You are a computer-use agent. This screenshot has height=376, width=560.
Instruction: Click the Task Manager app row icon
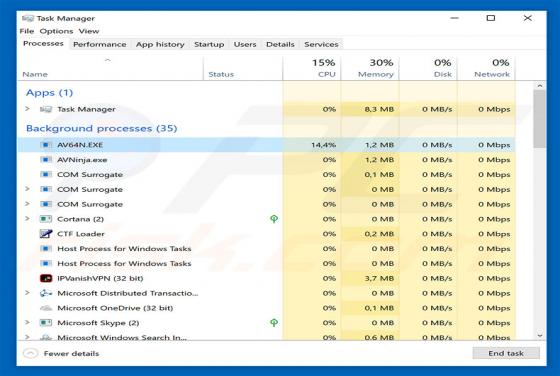pos(46,109)
